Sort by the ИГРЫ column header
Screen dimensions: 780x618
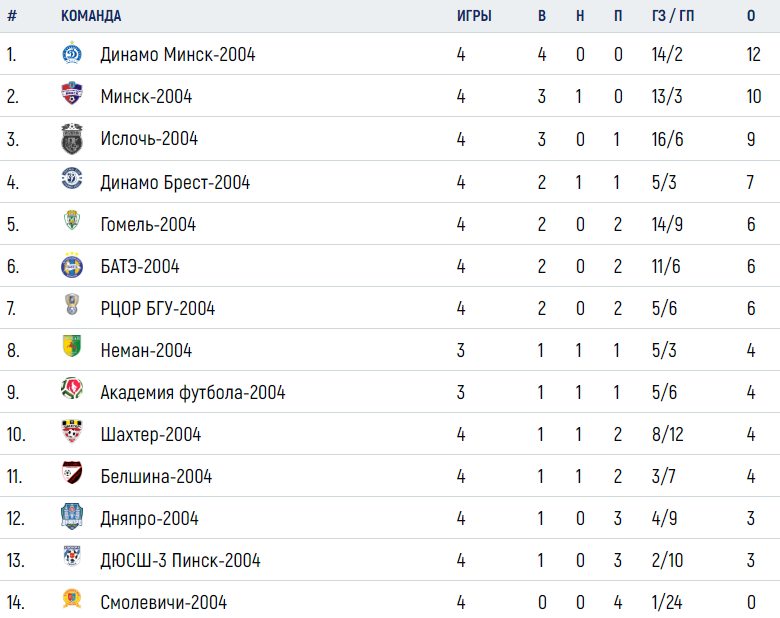click(474, 16)
